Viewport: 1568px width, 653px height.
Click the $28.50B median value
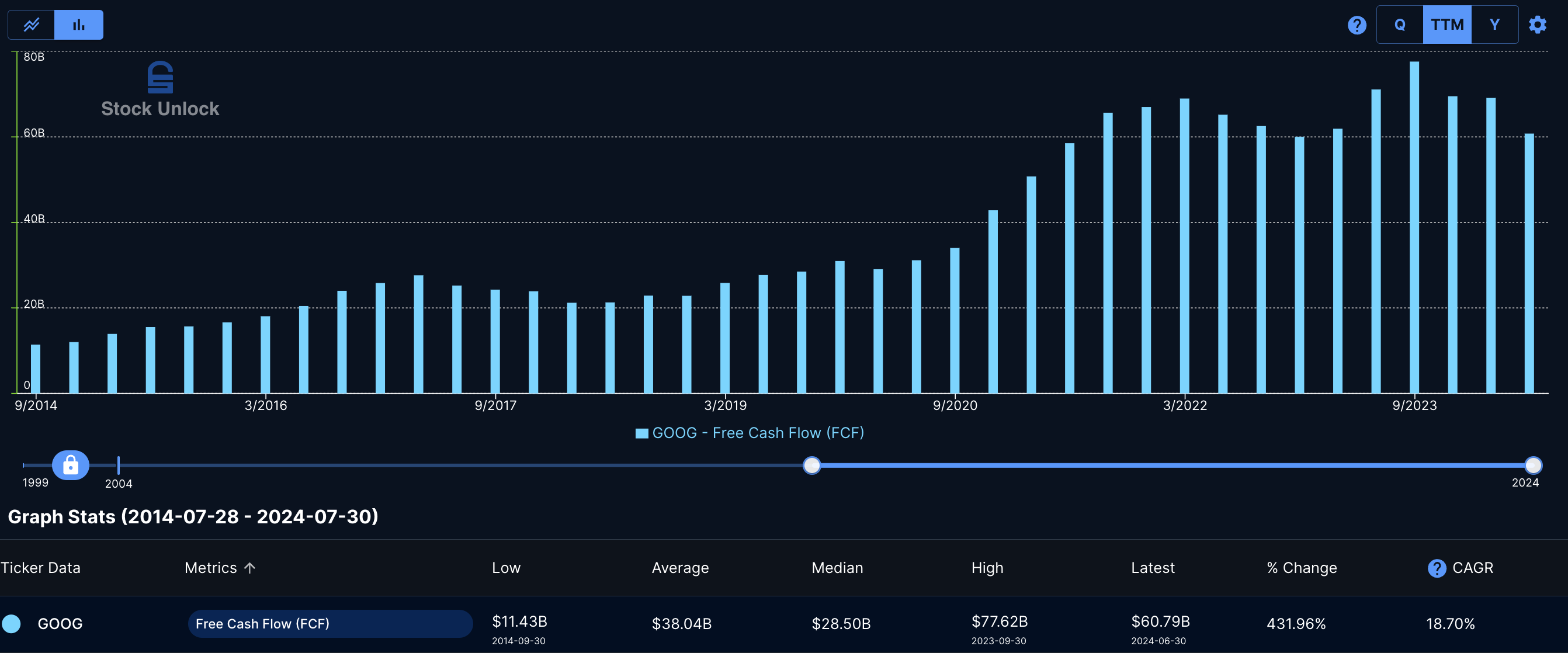(841, 624)
